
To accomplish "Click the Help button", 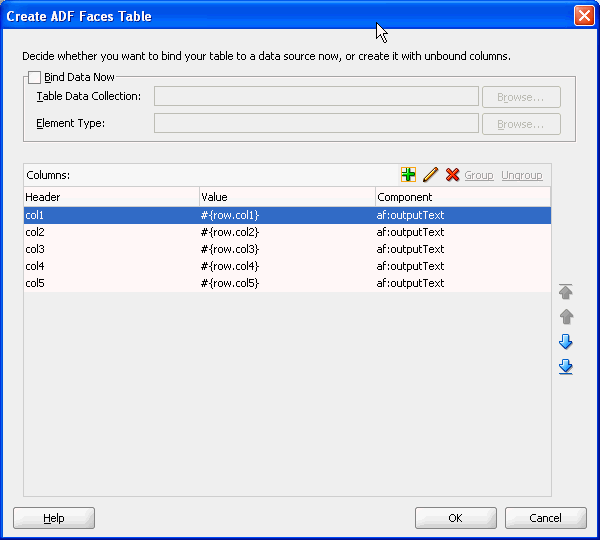I will tap(54, 518).
